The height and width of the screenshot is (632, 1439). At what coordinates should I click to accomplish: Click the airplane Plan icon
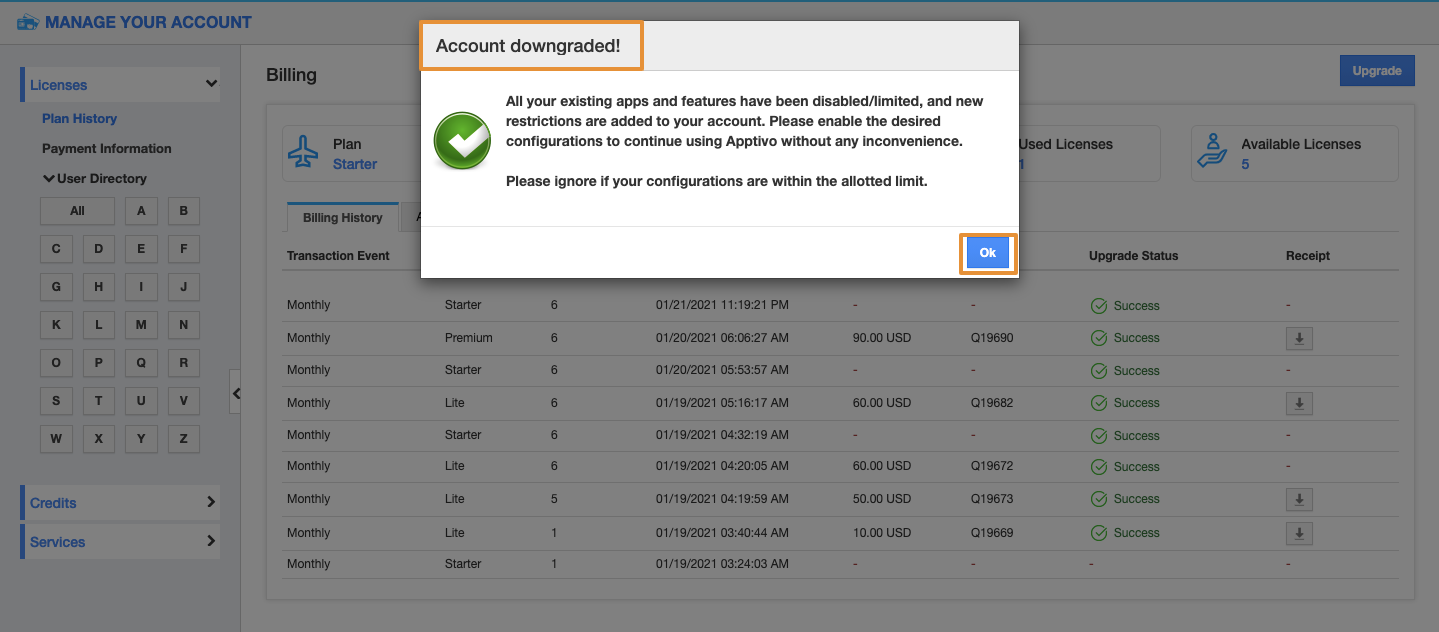click(x=303, y=153)
